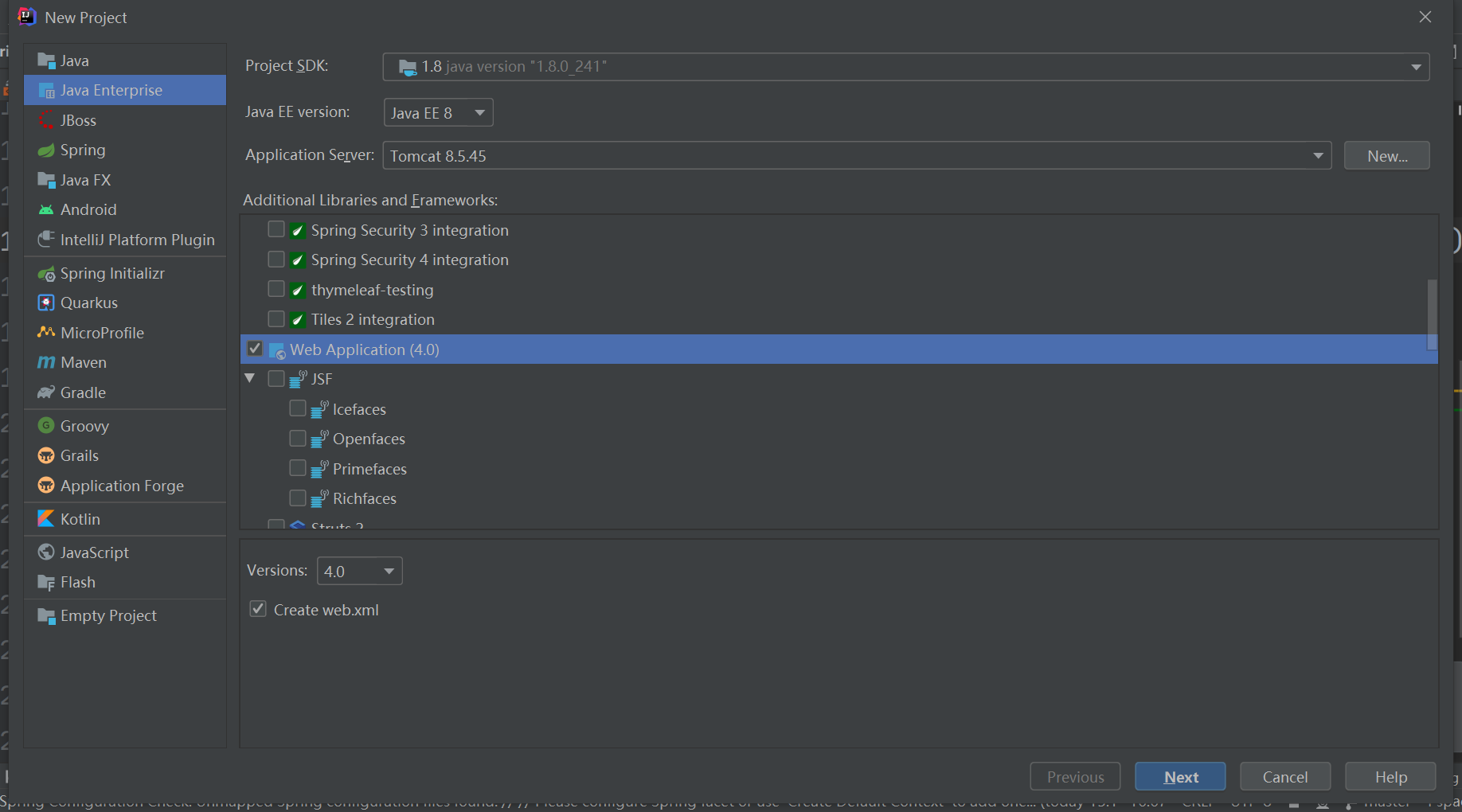Collapse the JSF tree node

coord(250,378)
